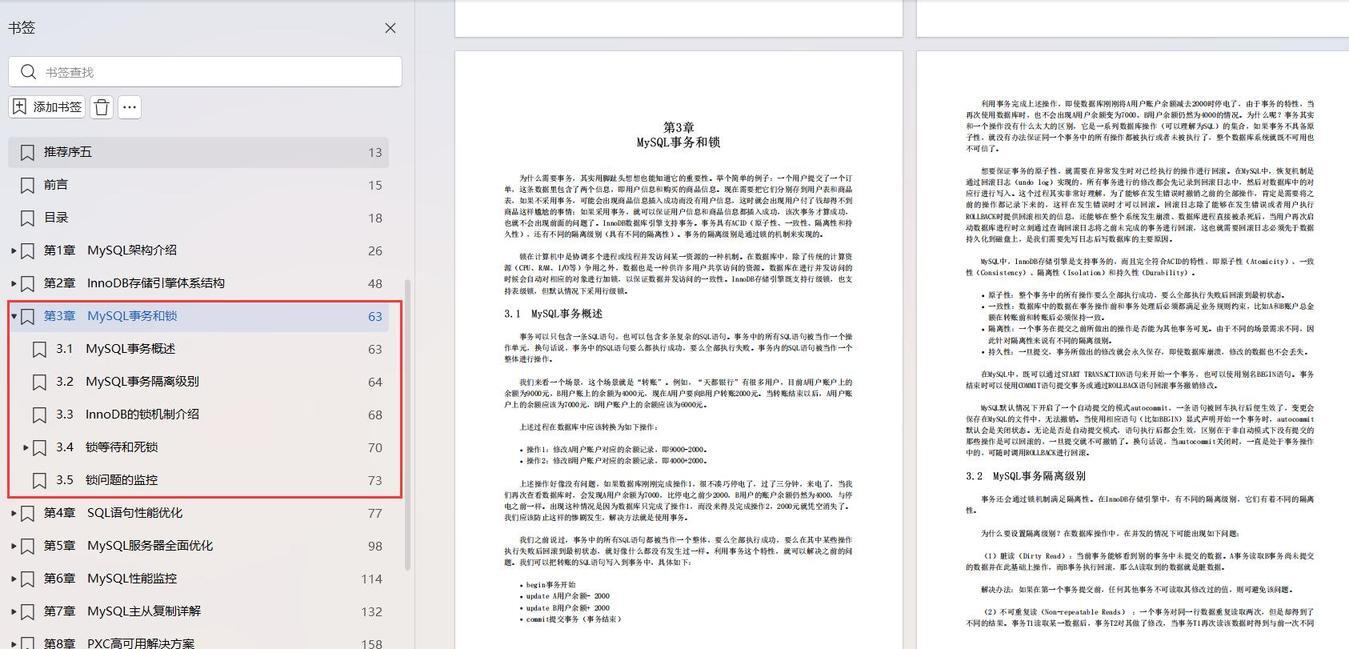The height and width of the screenshot is (649, 1349).
Task: Click the trash delete bookmark icon
Action: (101, 107)
